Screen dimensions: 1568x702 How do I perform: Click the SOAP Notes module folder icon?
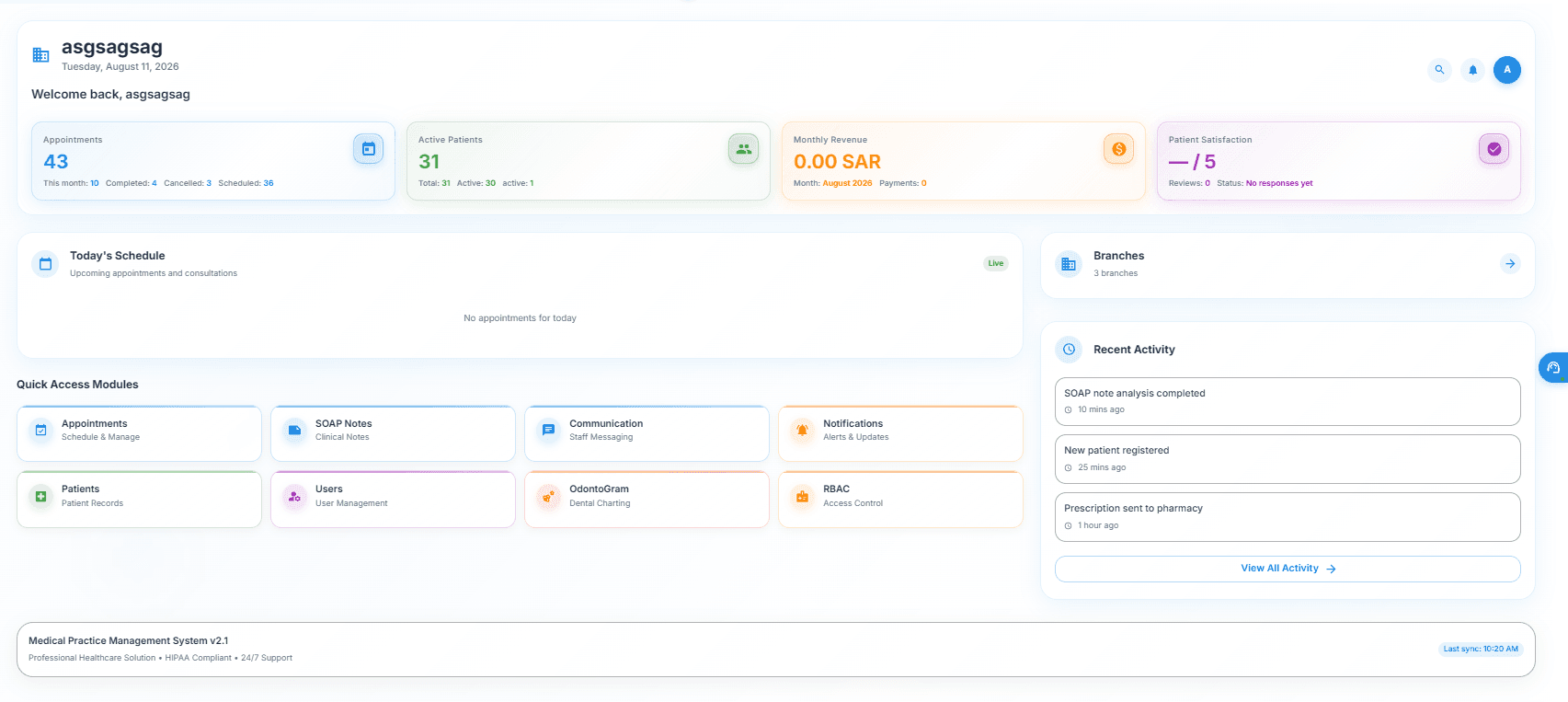(294, 430)
